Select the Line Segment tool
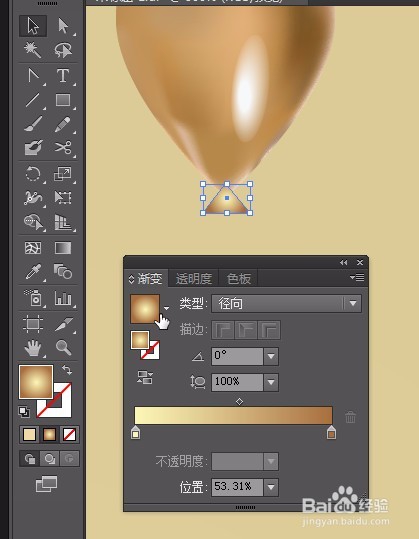This screenshot has width=419, height=539. (33, 100)
